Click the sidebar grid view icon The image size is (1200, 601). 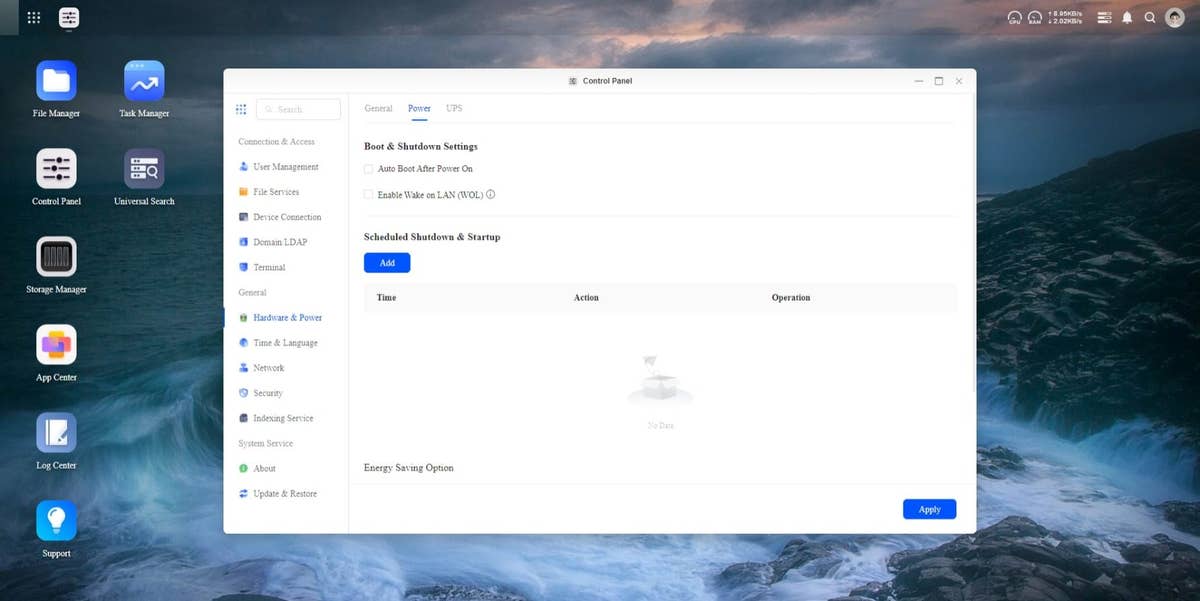click(241, 109)
